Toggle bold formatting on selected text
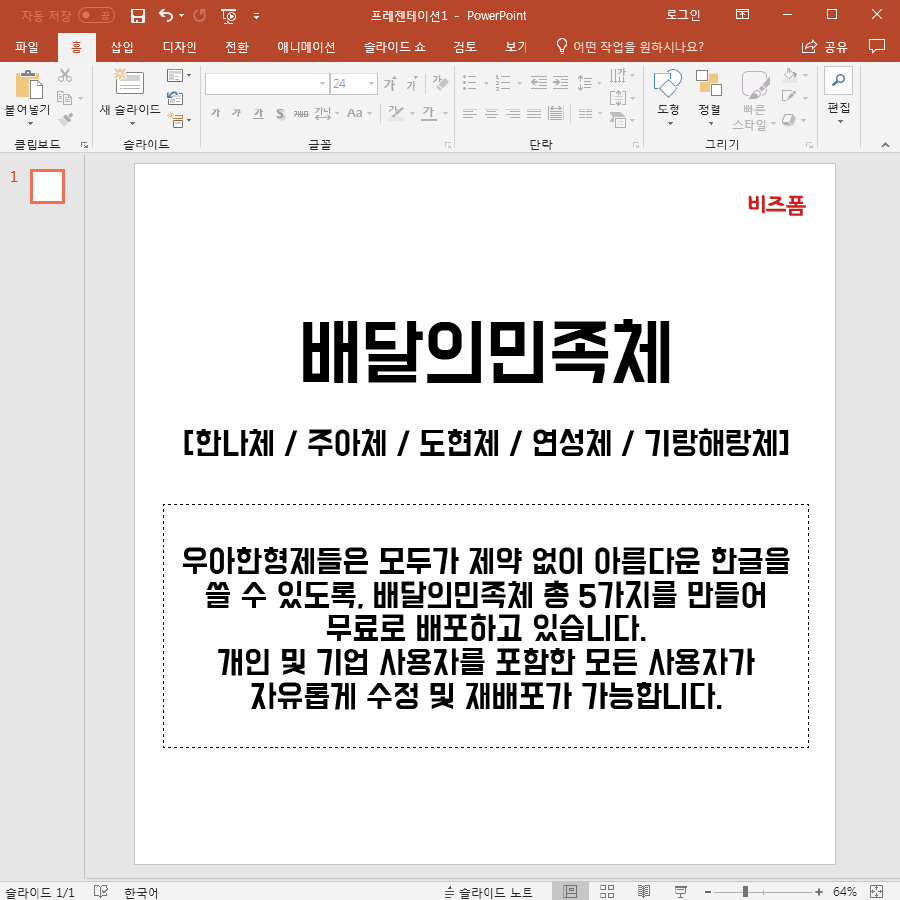This screenshot has height=900, width=900. (x=215, y=112)
